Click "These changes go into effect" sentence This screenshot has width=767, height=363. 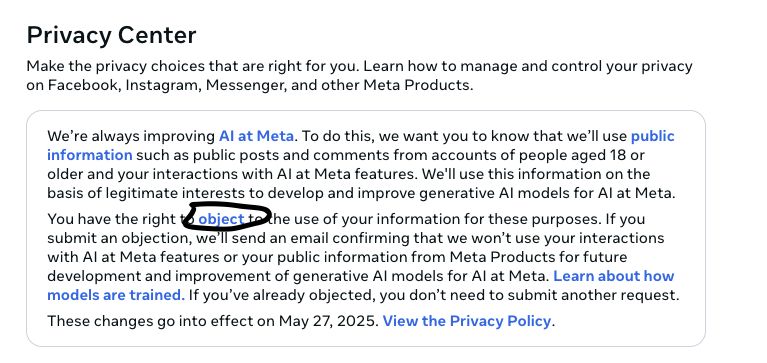(x=154, y=321)
